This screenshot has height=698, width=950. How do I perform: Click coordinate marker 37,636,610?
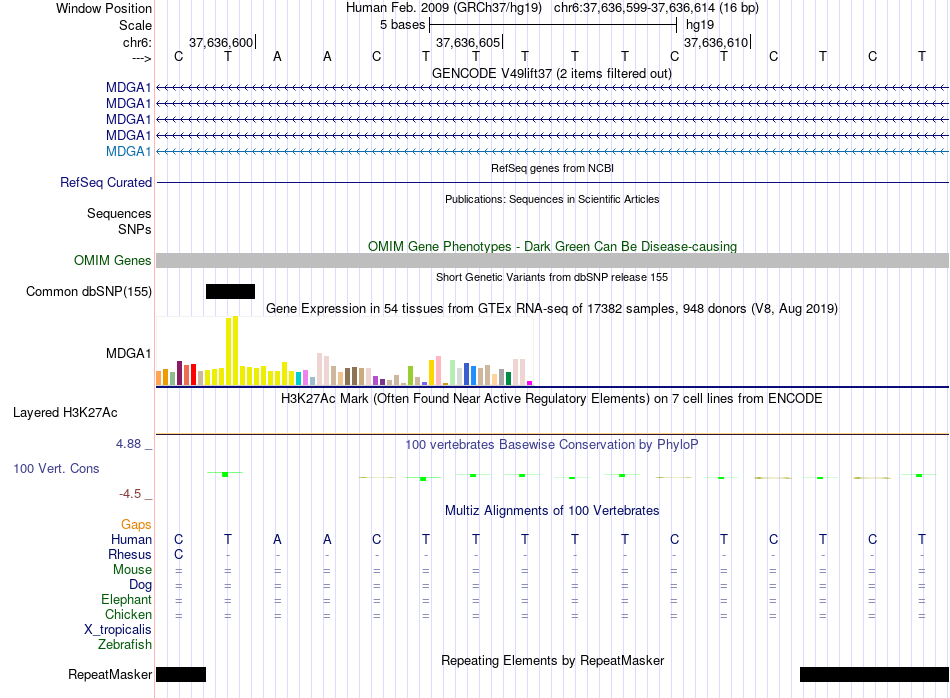pos(716,42)
